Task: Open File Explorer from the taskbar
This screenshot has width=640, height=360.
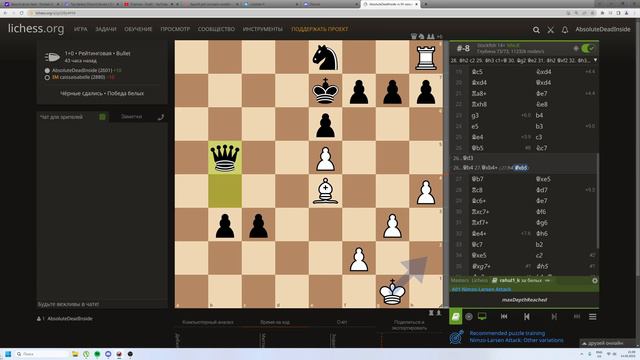Action: pos(75,354)
